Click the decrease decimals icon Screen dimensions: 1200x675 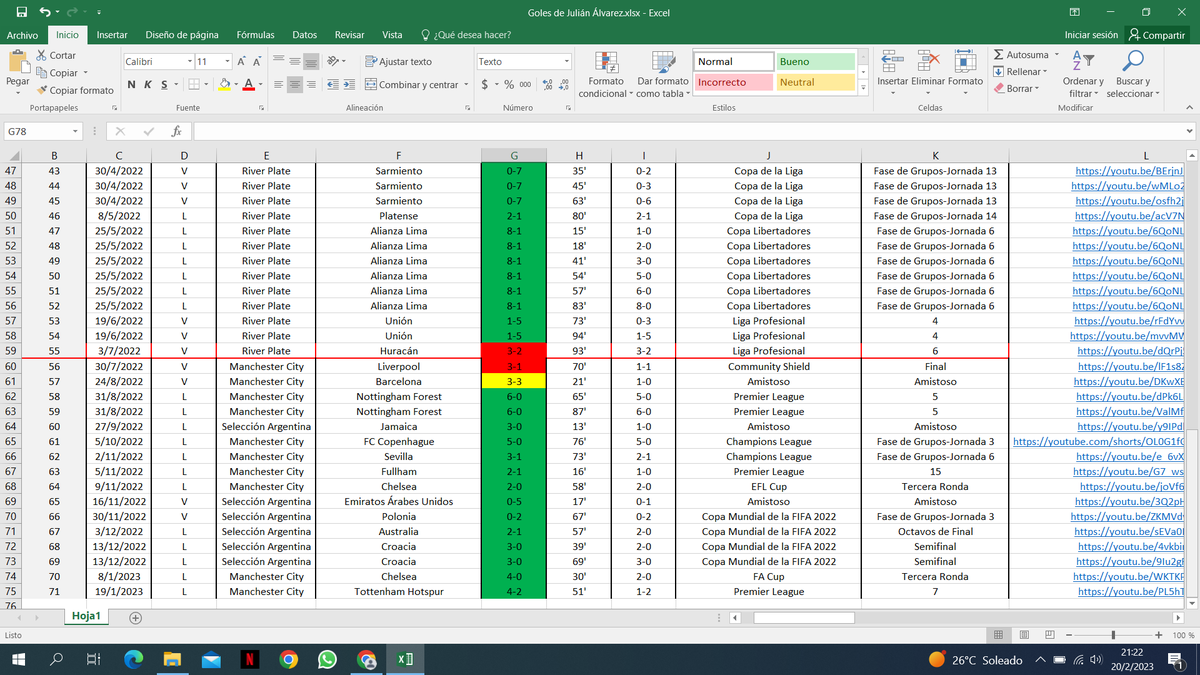[x=563, y=85]
